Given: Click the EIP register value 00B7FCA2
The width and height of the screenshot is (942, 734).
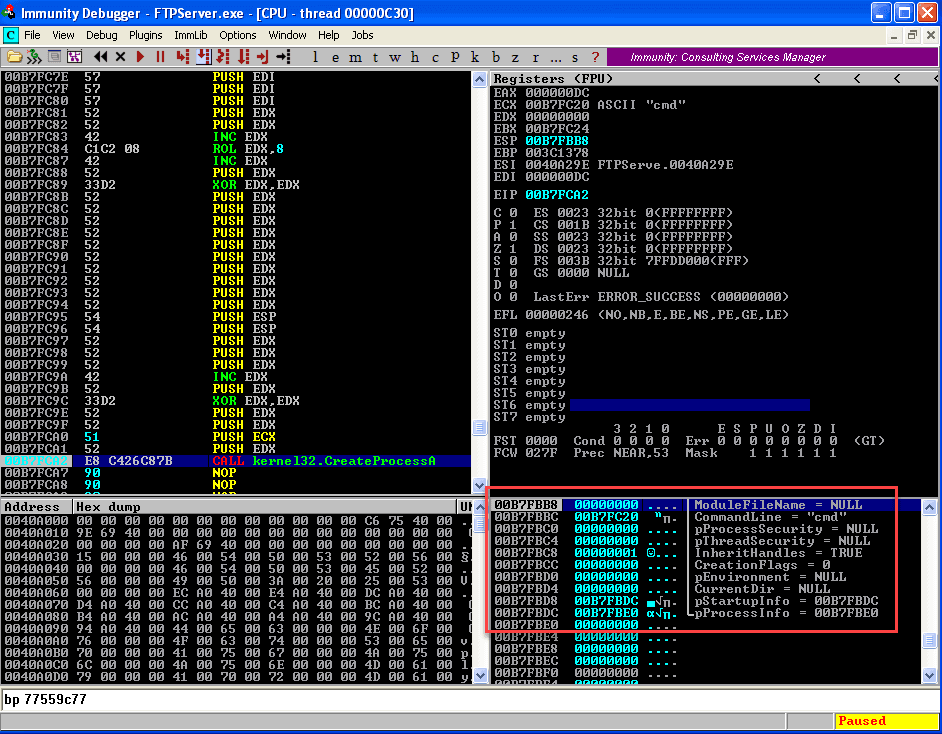Looking at the screenshot, I should (x=557, y=195).
